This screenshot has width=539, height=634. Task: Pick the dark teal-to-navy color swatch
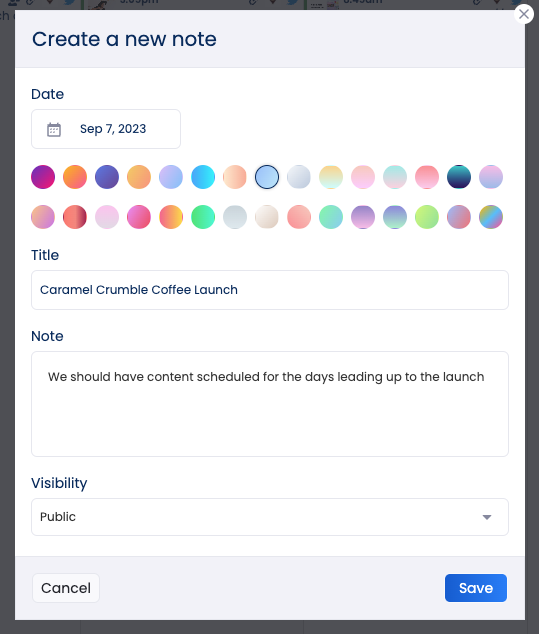(459, 177)
